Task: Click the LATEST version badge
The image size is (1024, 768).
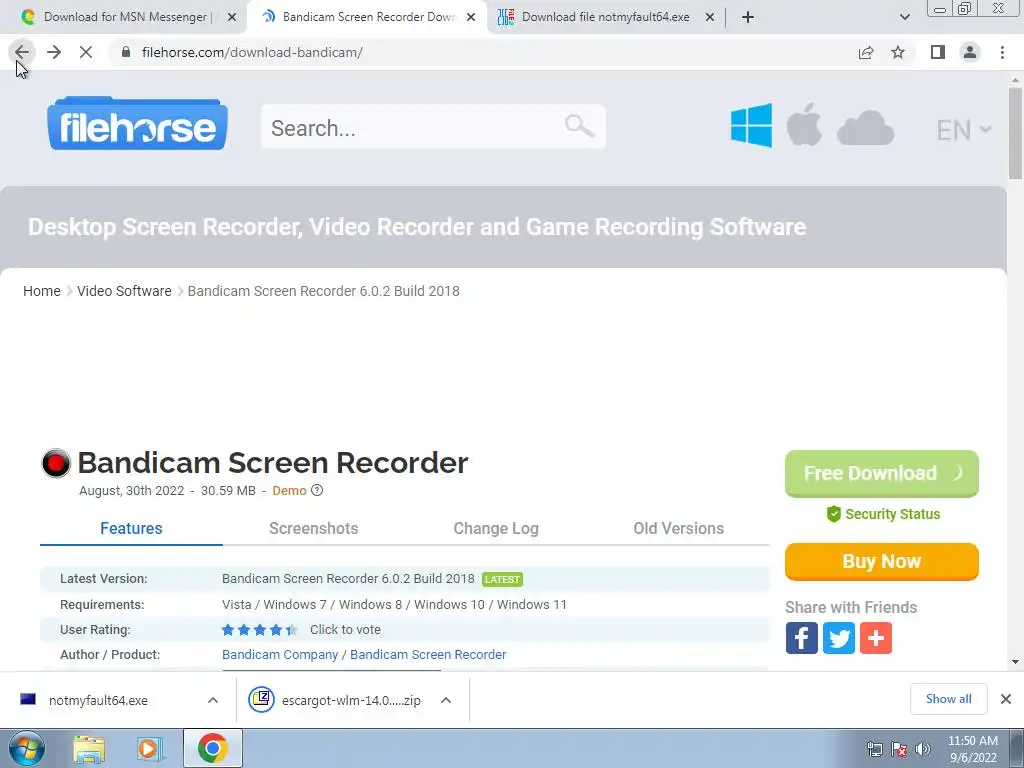Action: [x=502, y=579]
